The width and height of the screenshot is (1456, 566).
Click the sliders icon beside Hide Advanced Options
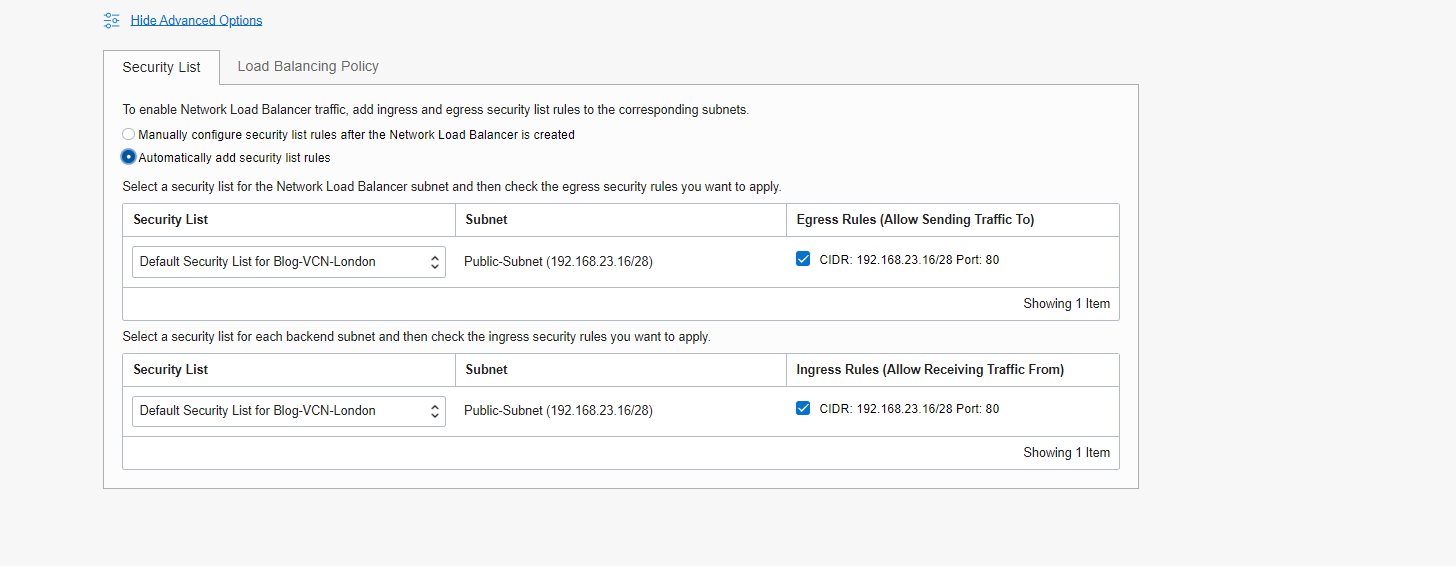(x=112, y=20)
